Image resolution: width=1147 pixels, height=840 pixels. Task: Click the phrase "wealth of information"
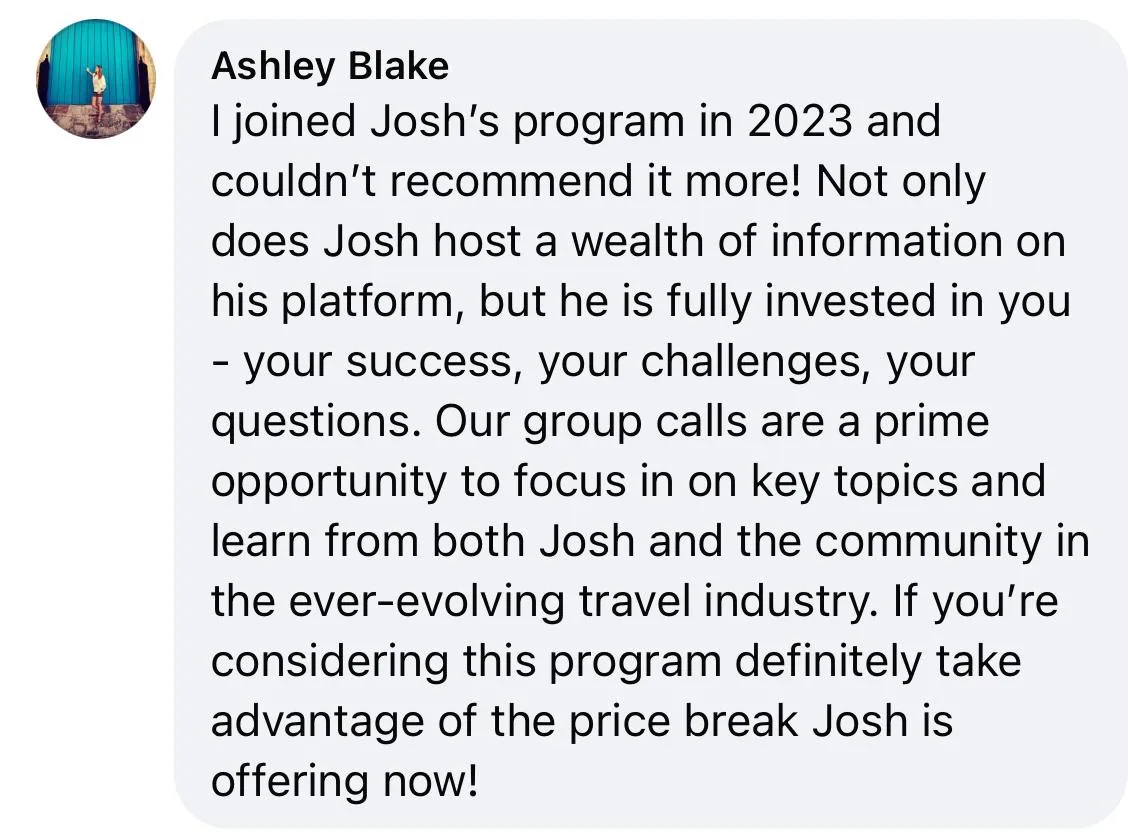pos(786,241)
